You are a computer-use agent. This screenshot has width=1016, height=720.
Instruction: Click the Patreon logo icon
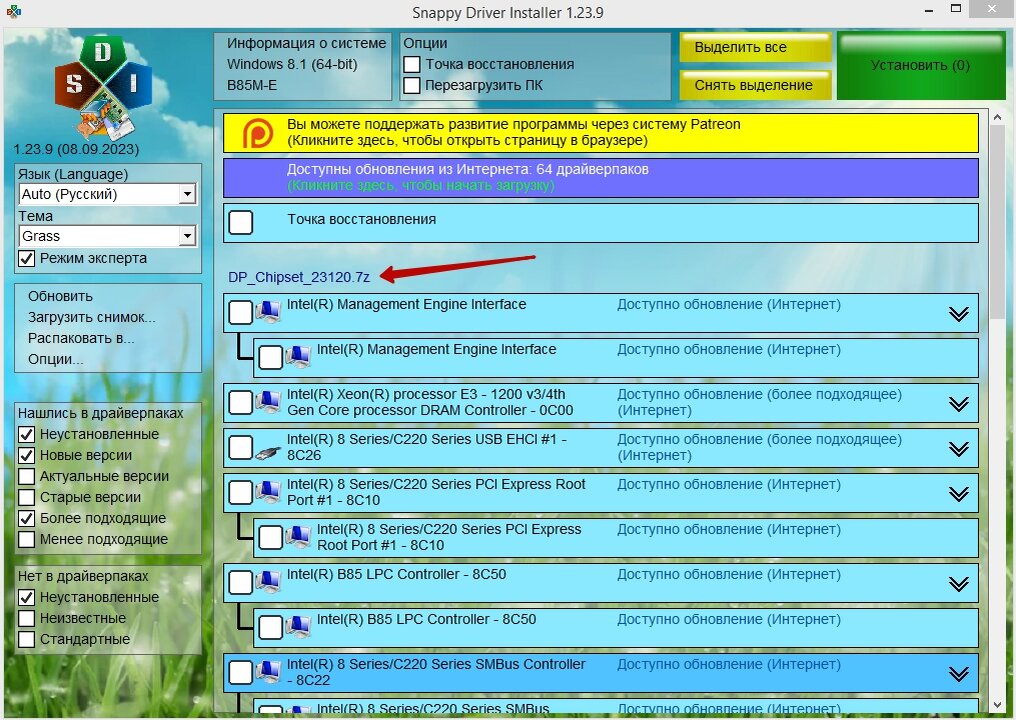coord(257,133)
